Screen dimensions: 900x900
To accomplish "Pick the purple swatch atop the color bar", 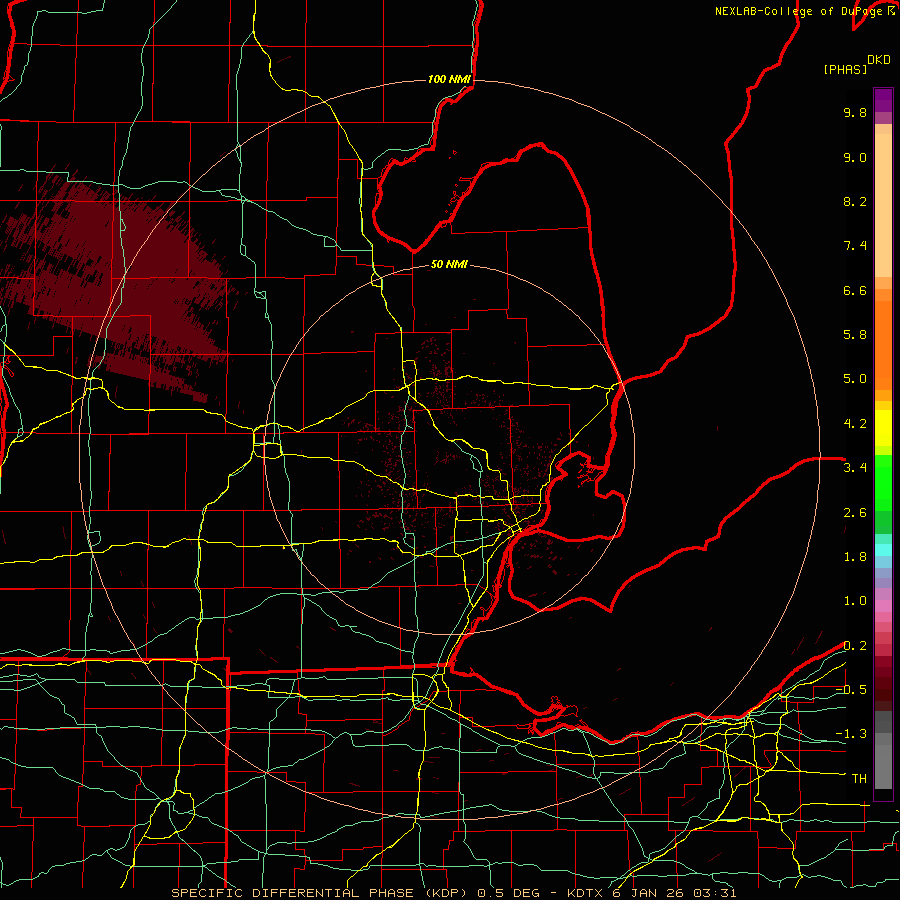I will click(x=883, y=100).
